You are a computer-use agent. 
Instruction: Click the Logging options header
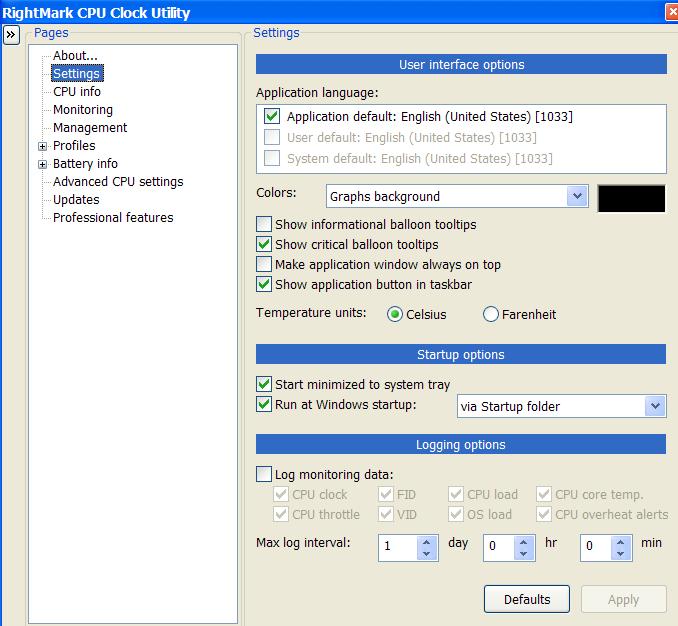[461, 444]
